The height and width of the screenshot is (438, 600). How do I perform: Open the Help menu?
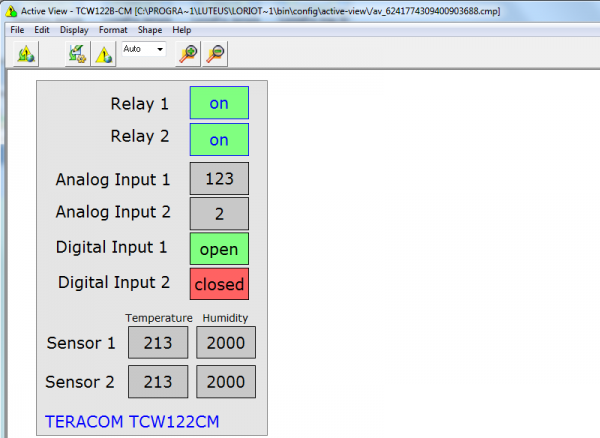point(182,30)
